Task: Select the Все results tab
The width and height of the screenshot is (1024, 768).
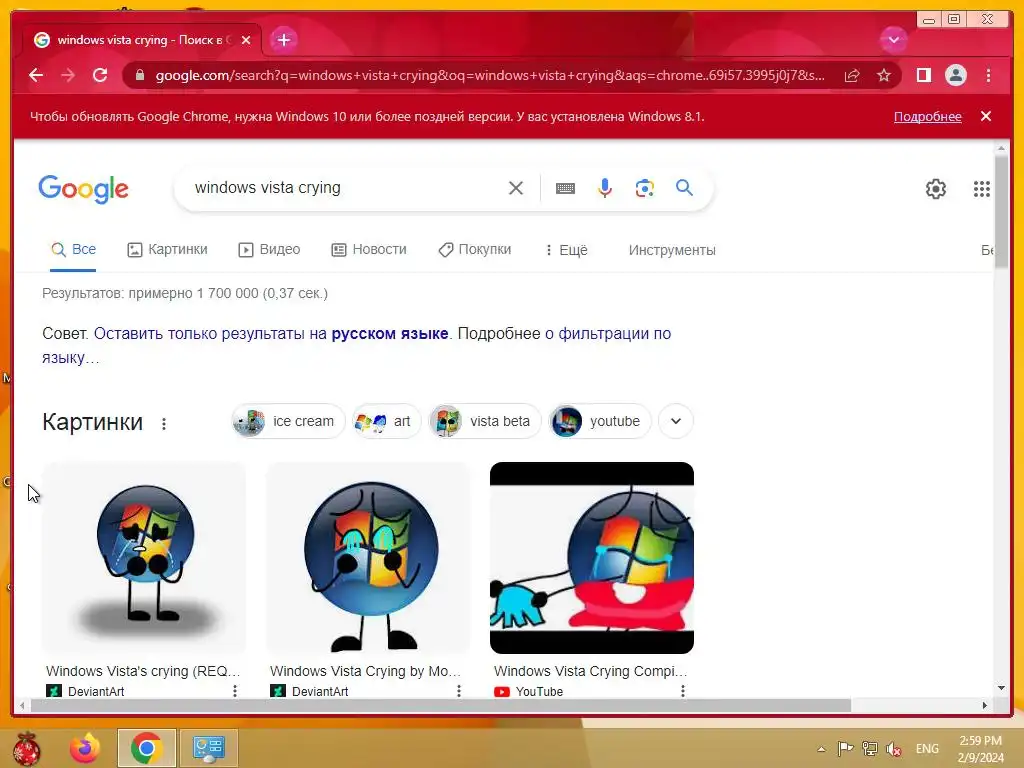Action: pyautogui.click(x=73, y=249)
